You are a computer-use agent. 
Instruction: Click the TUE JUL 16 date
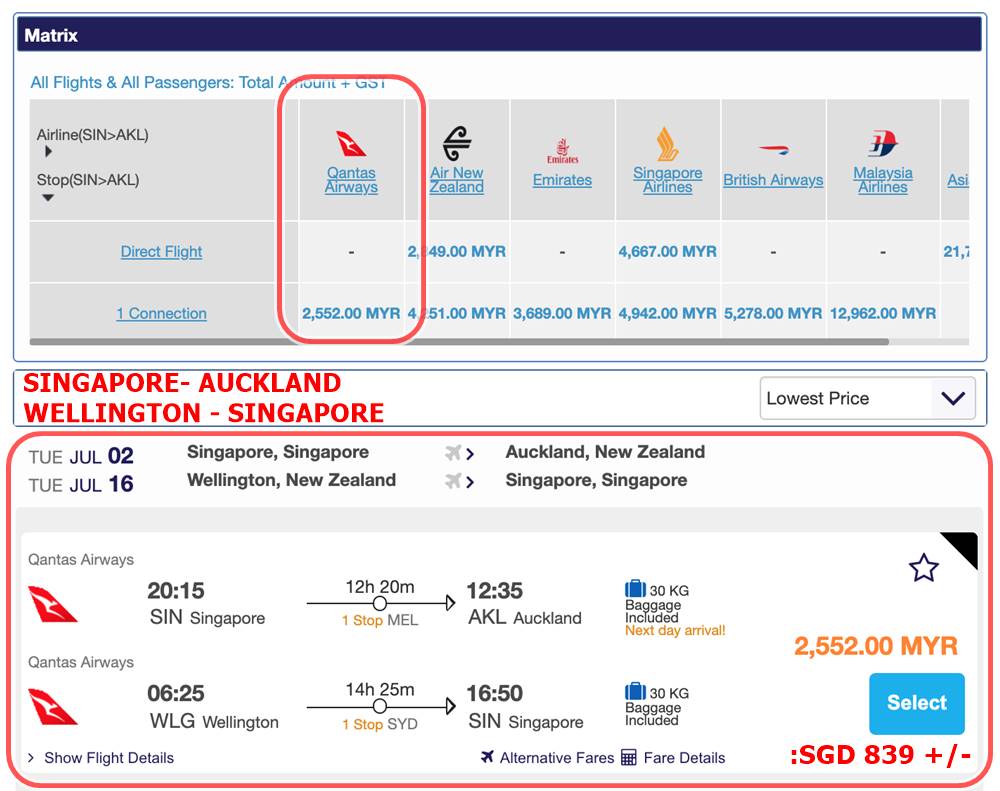coord(81,484)
